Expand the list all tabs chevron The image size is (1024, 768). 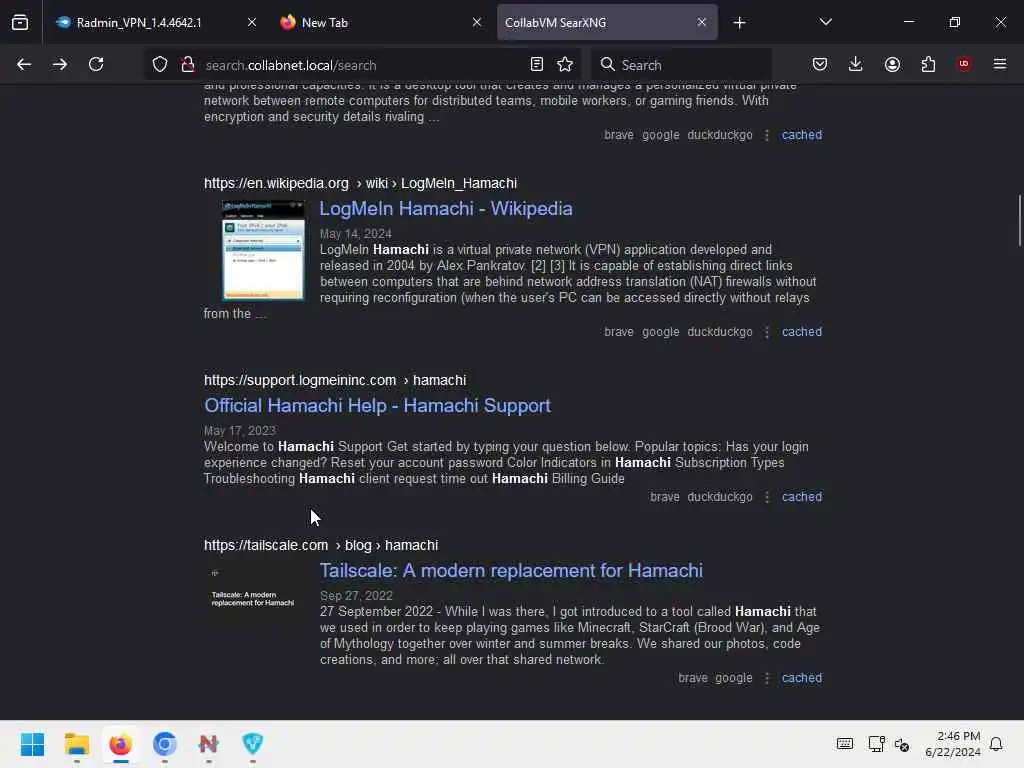pyautogui.click(x=826, y=22)
